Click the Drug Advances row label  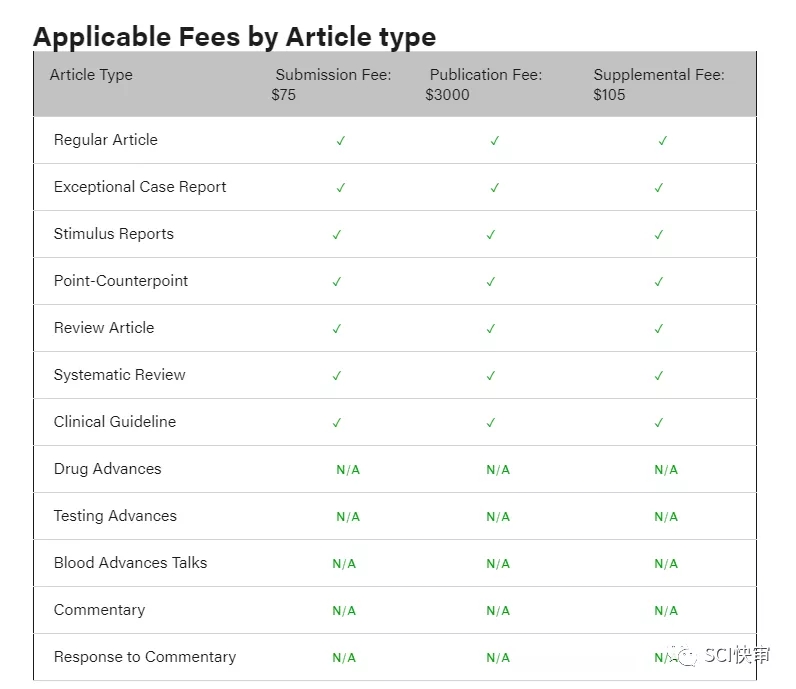coord(107,469)
